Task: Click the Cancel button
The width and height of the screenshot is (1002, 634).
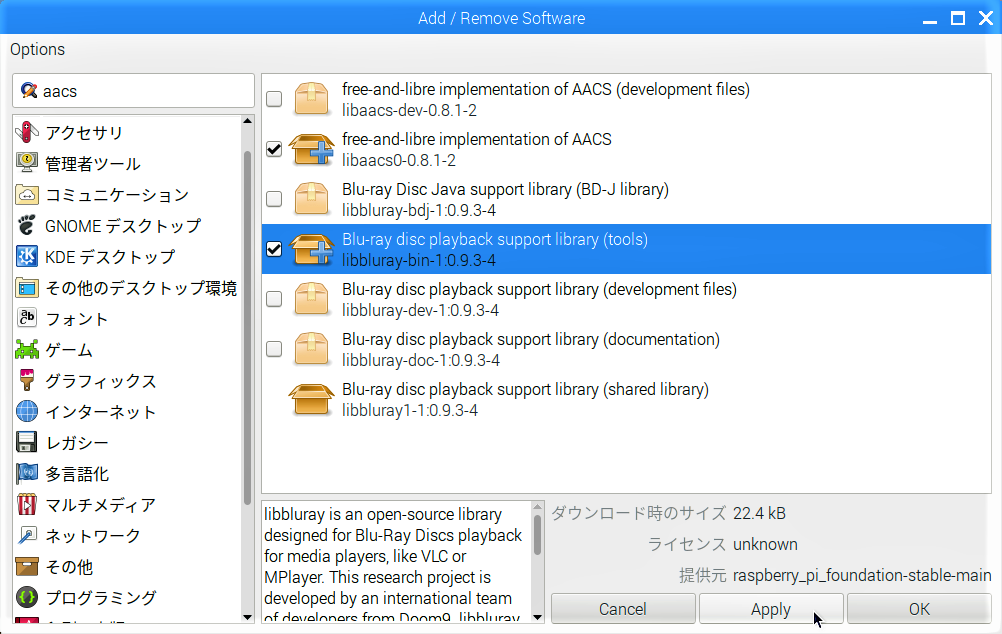Action: coord(622,609)
